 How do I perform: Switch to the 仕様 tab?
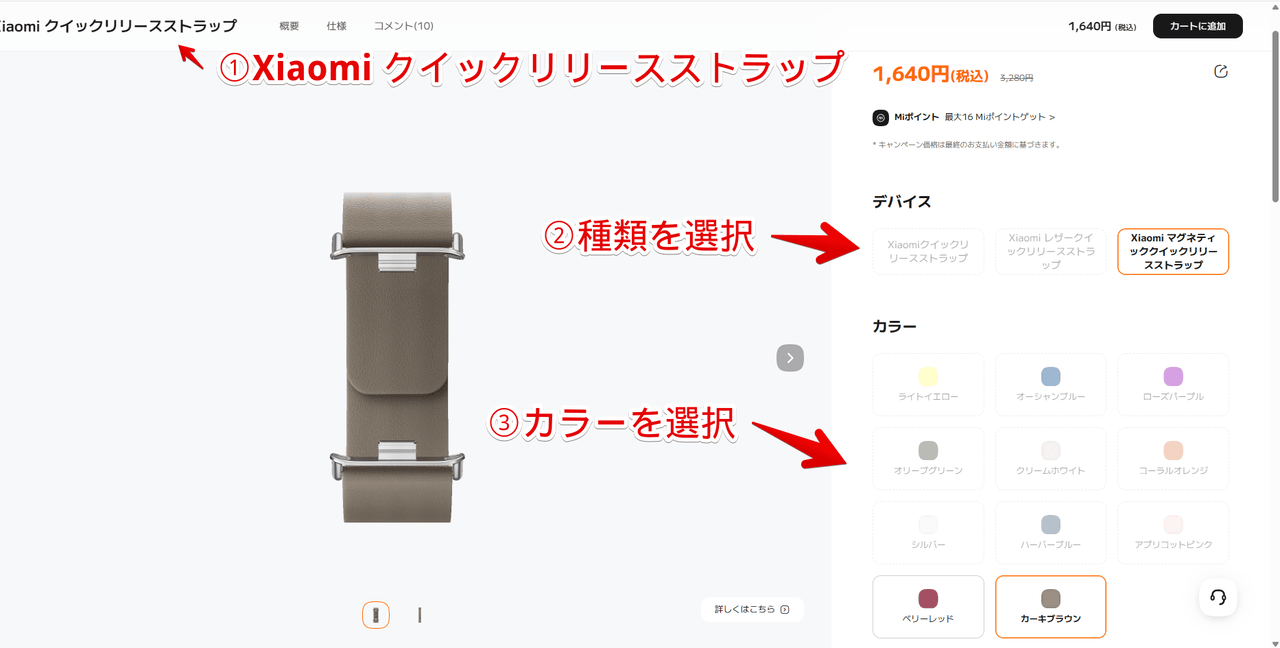[337, 26]
